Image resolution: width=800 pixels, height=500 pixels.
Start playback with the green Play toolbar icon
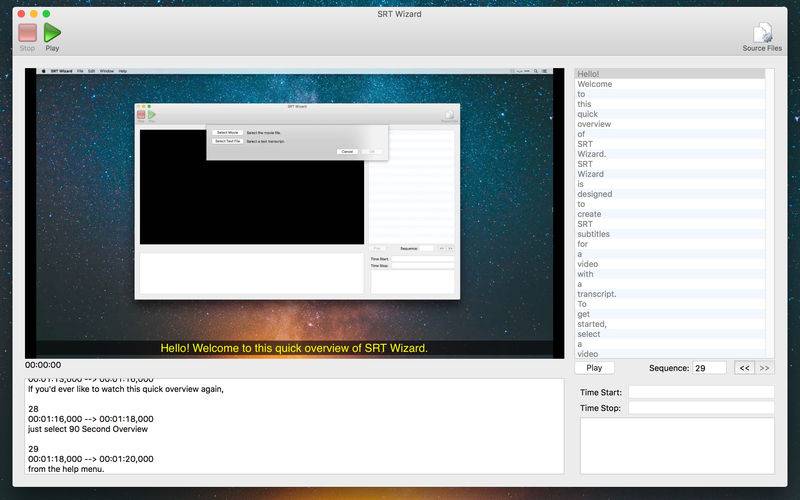[52, 33]
